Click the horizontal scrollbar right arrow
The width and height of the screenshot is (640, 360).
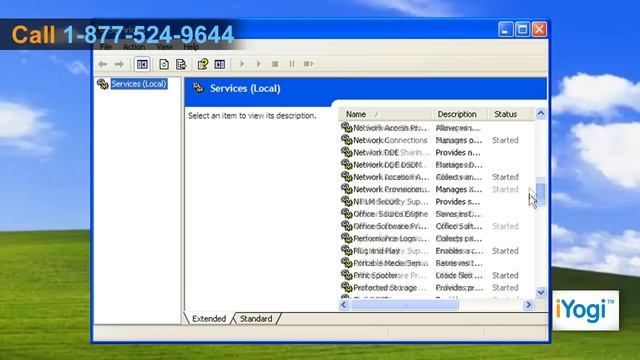(x=529, y=305)
